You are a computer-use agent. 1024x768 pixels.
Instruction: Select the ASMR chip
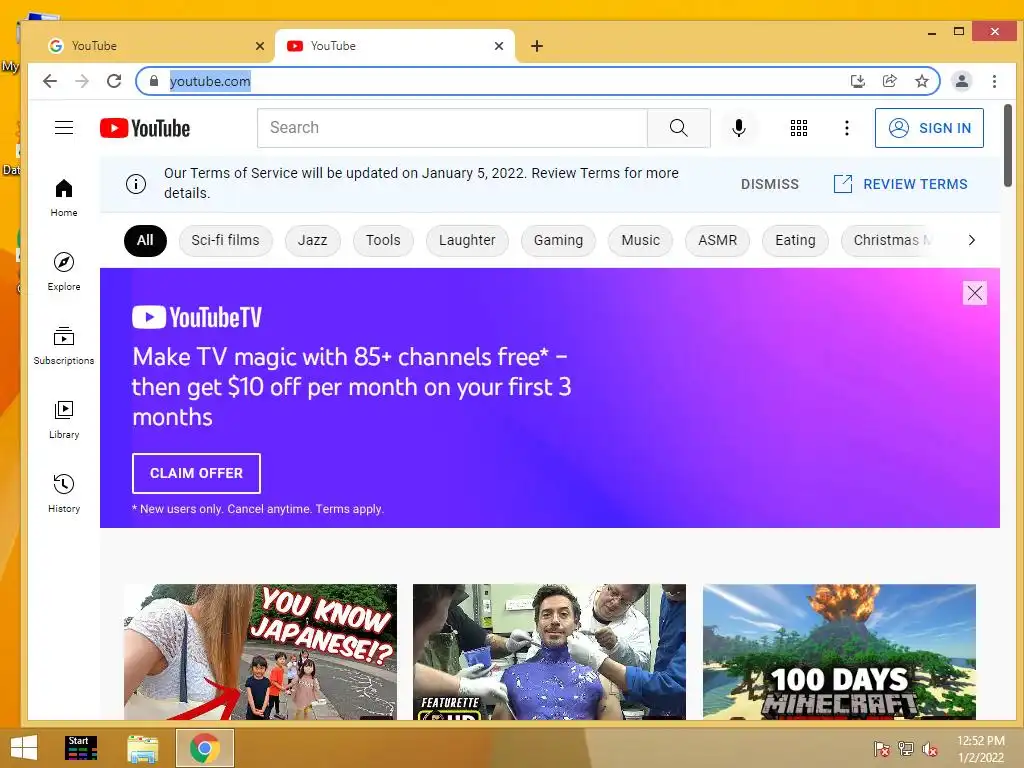point(717,240)
